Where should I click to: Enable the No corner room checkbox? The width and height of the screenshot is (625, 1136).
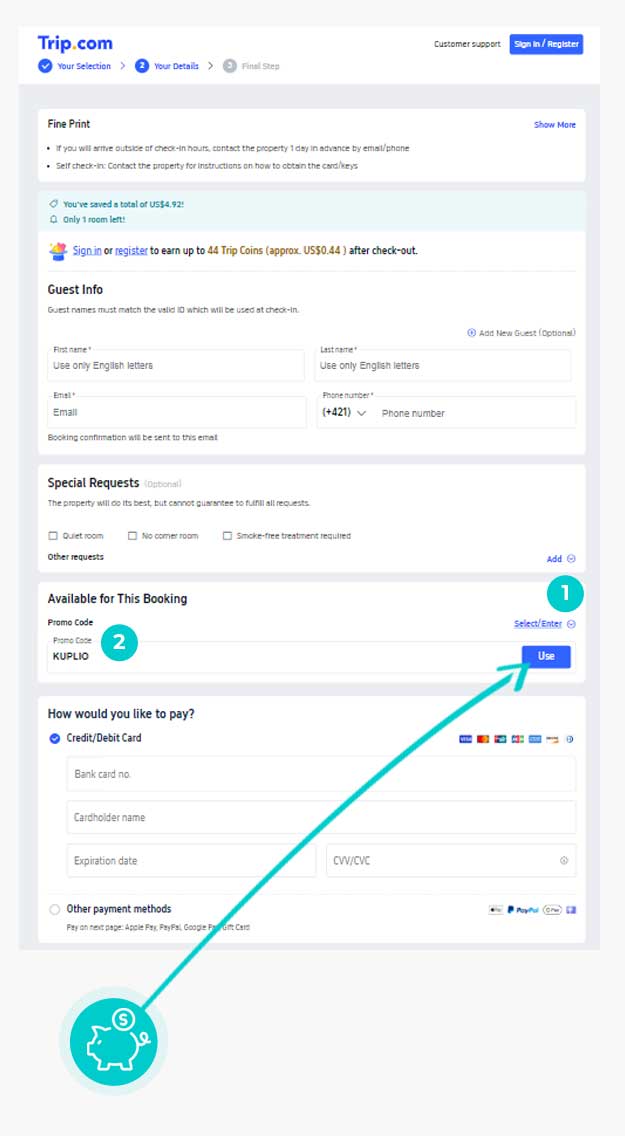pos(133,536)
